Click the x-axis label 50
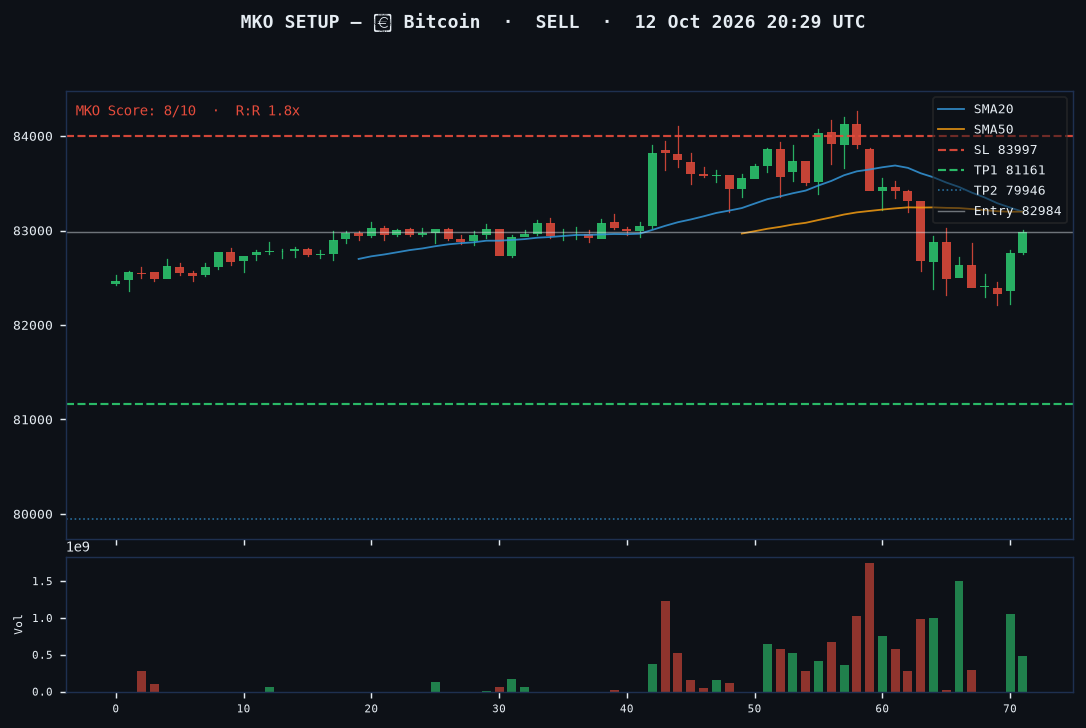This screenshot has width=1086, height=728. pyautogui.click(x=755, y=709)
